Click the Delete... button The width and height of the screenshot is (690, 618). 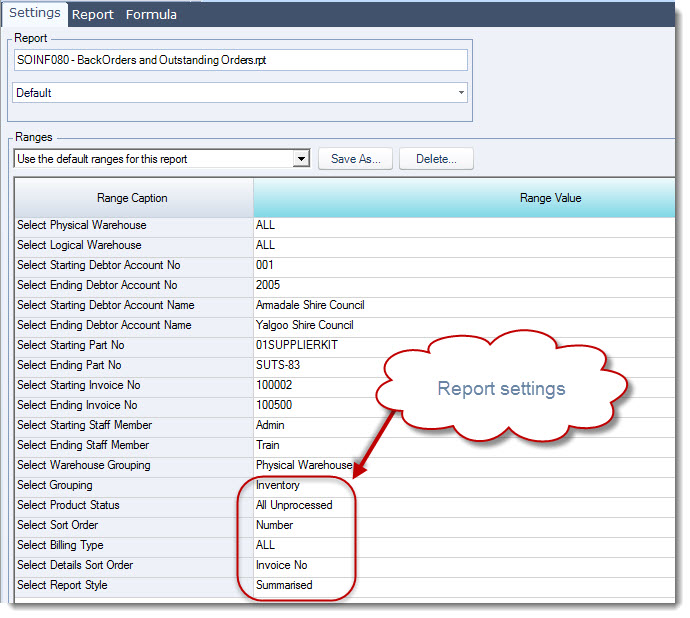pyautogui.click(x=436, y=158)
